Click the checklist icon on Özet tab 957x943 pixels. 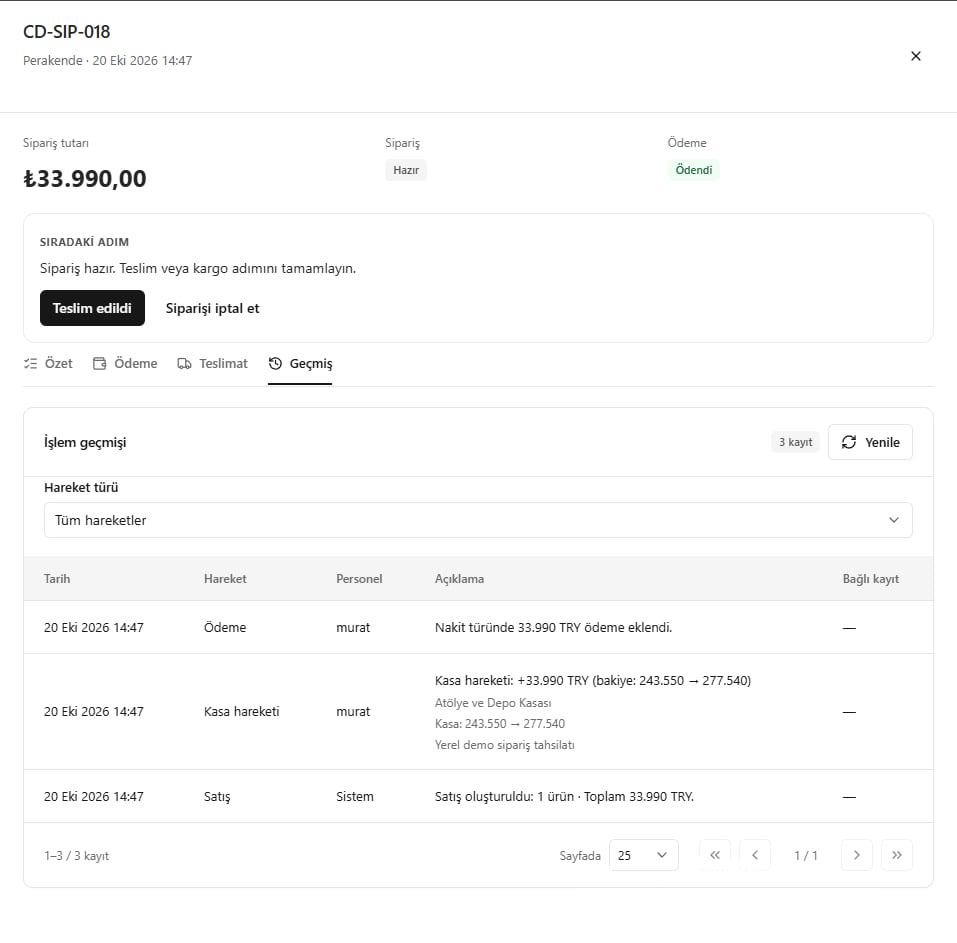click(31, 363)
